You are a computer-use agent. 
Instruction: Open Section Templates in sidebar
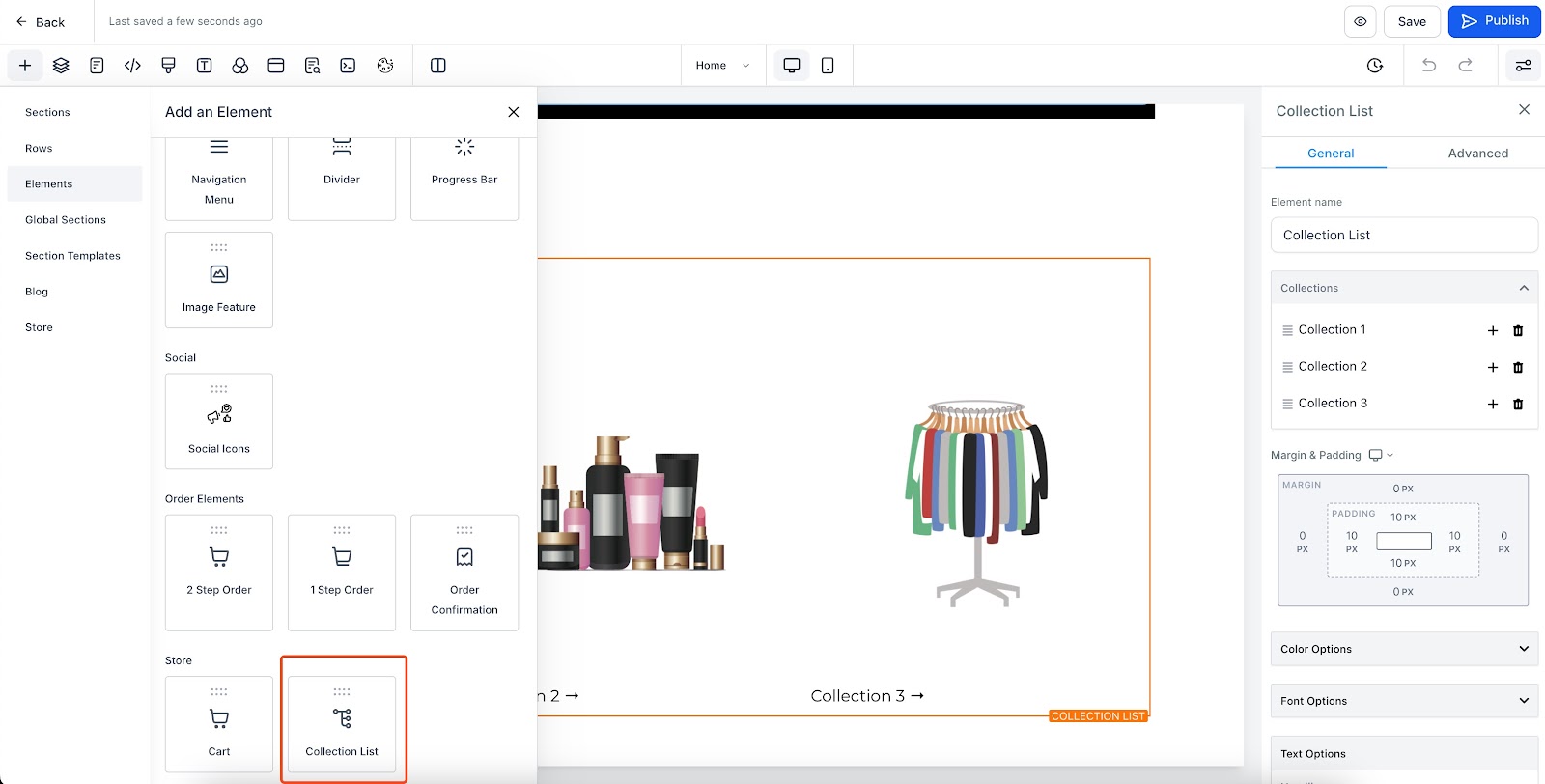(x=72, y=256)
